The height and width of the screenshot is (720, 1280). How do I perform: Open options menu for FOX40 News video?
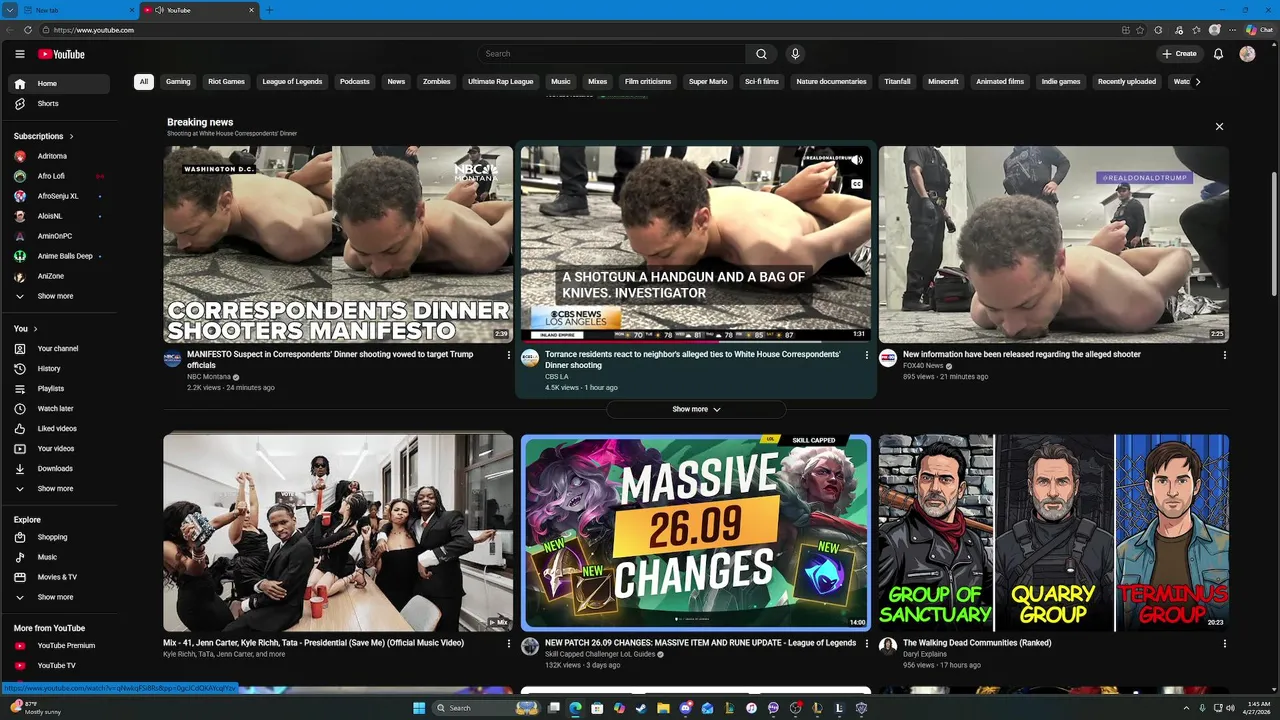[x=1224, y=355]
